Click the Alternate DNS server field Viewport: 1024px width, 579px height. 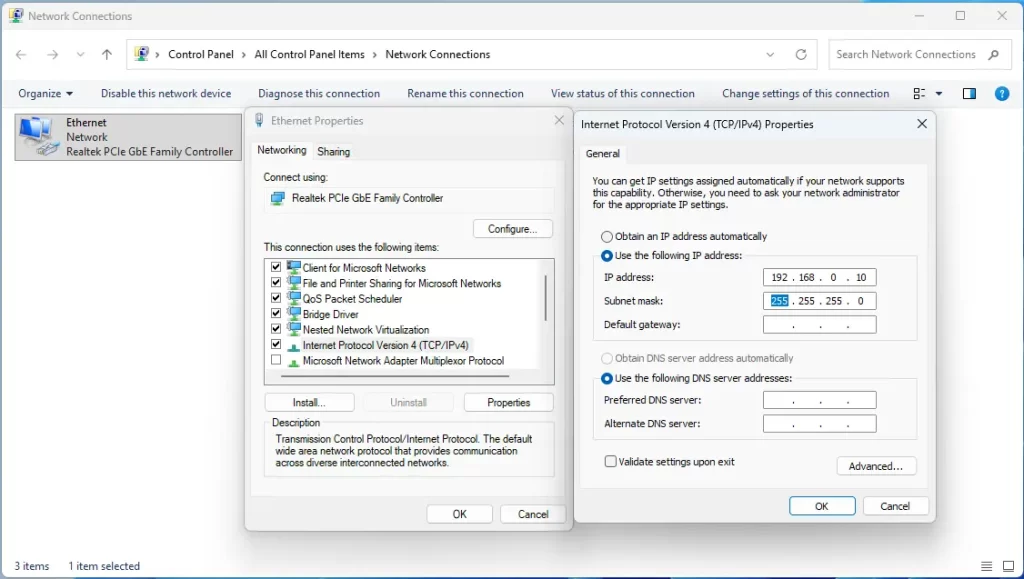tap(820, 424)
